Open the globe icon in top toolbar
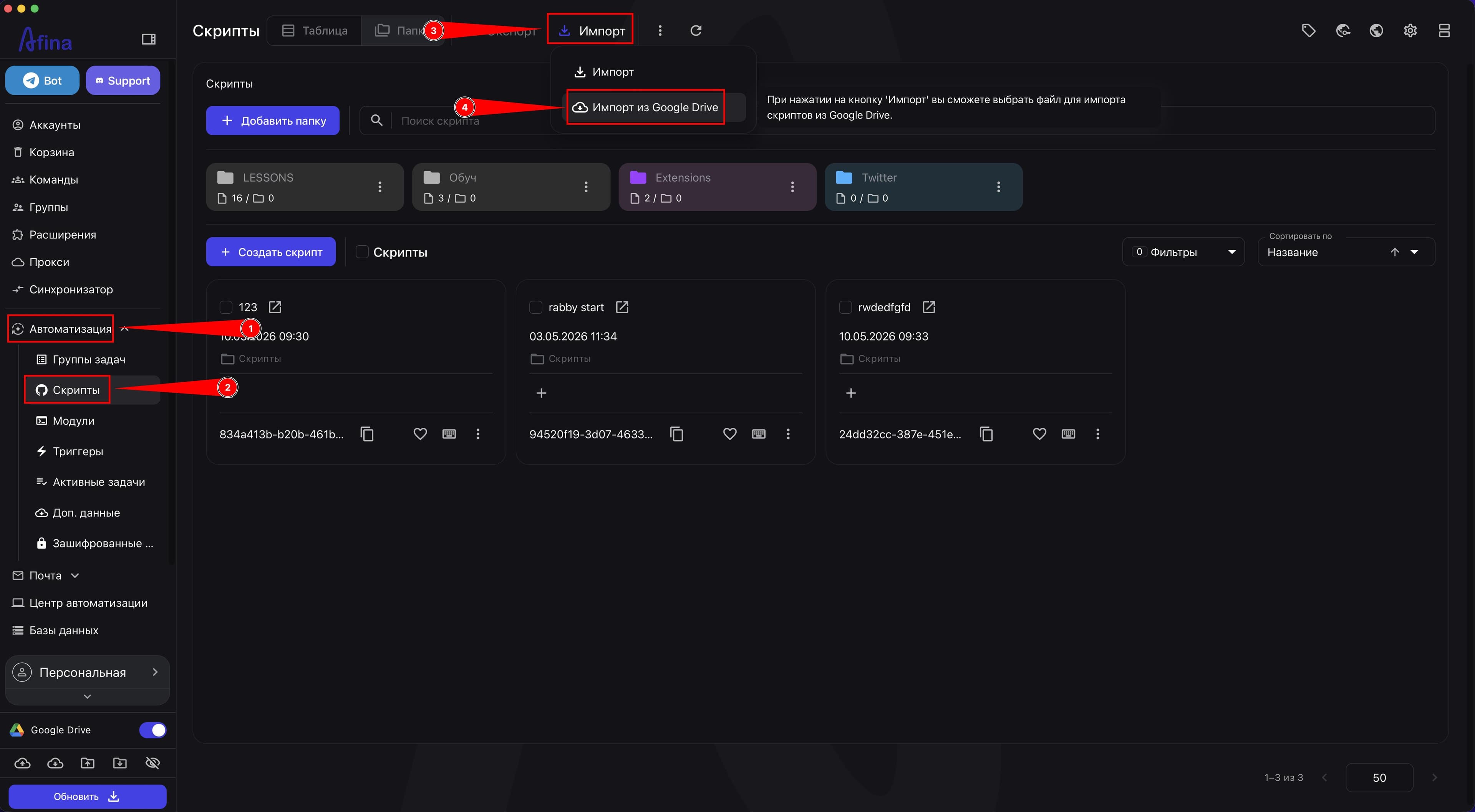 1377,30
